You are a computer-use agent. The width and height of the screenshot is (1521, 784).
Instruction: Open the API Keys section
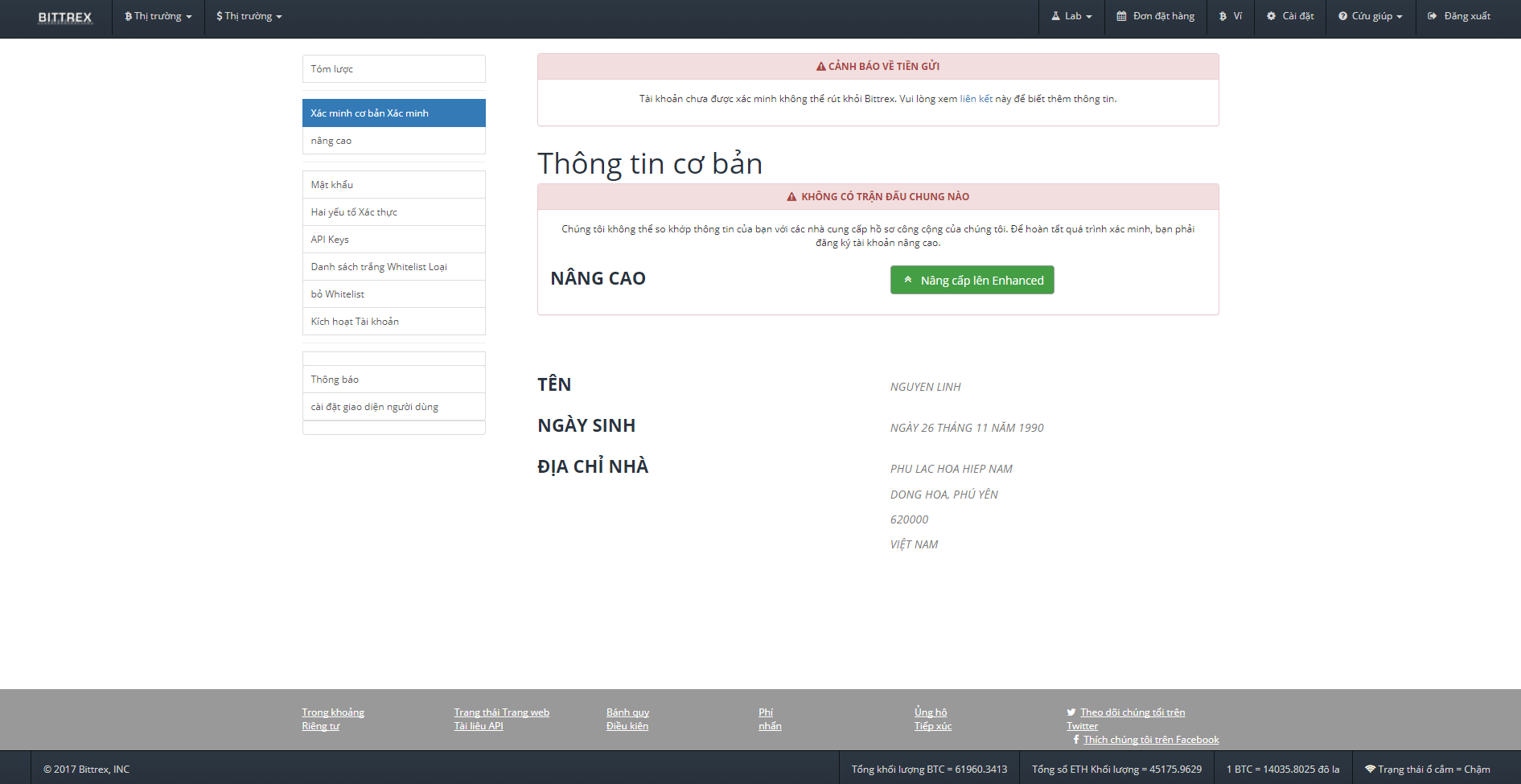[394, 240]
